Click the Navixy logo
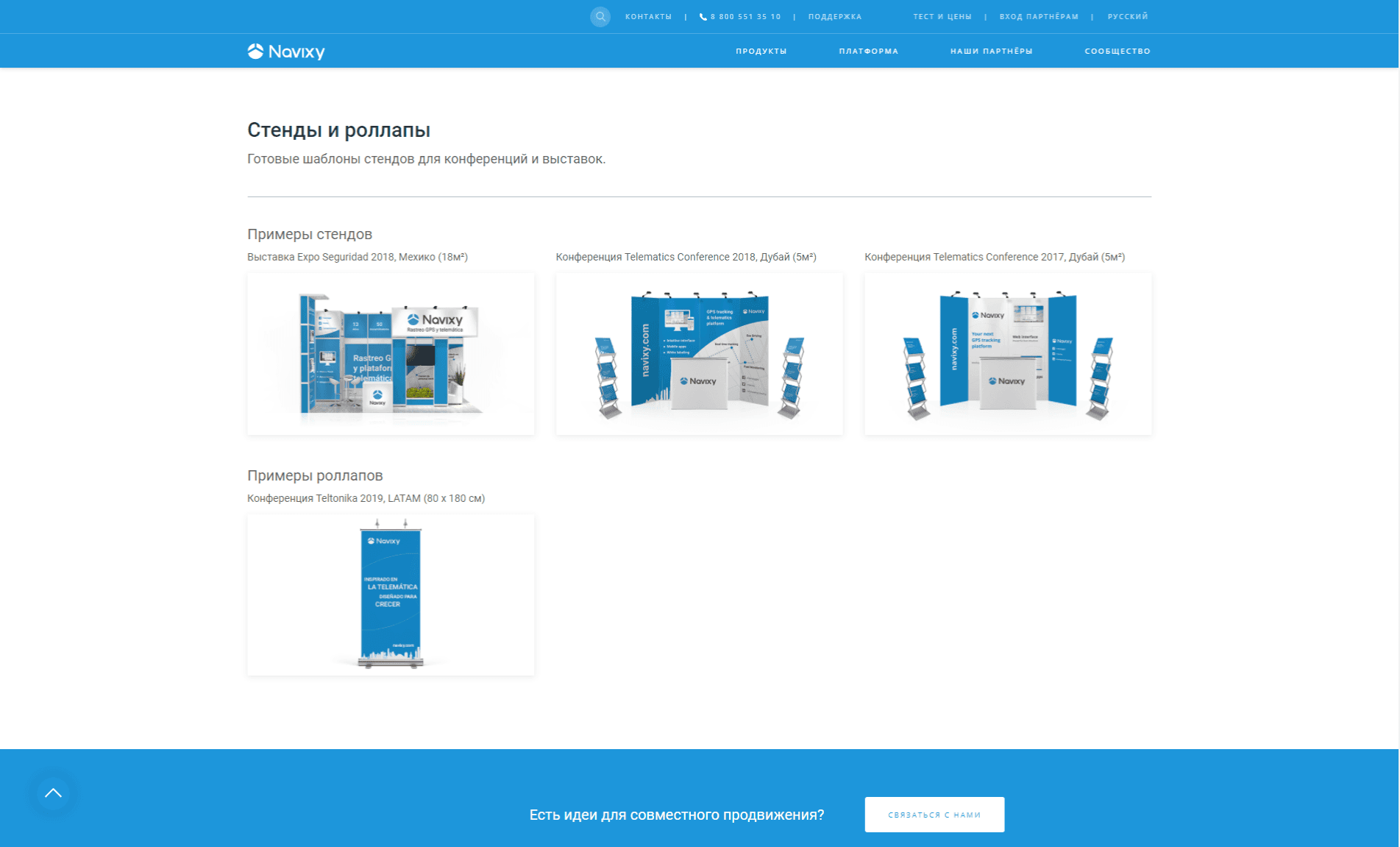1400x847 pixels. (x=286, y=52)
